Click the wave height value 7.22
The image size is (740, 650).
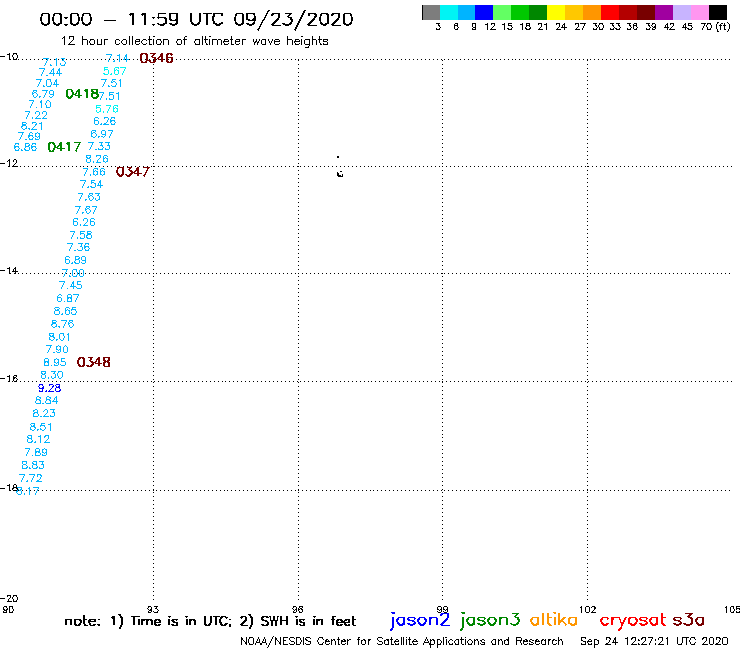tap(36, 115)
